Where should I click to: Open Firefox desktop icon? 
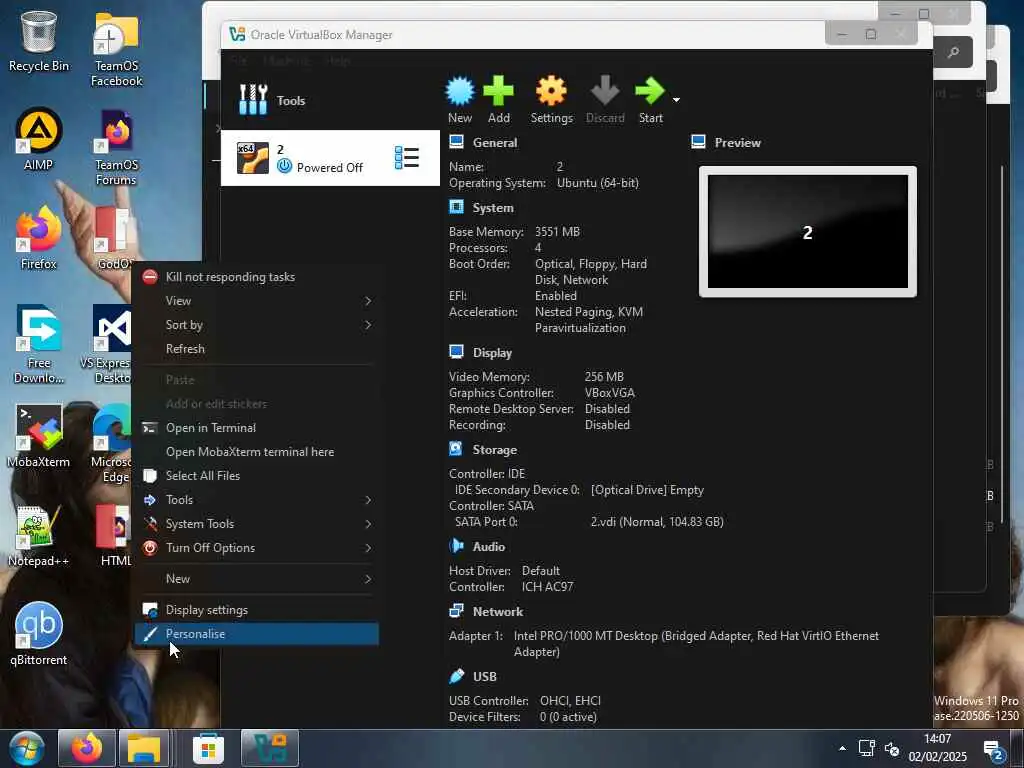pyautogui.click(x=39, y=238)
